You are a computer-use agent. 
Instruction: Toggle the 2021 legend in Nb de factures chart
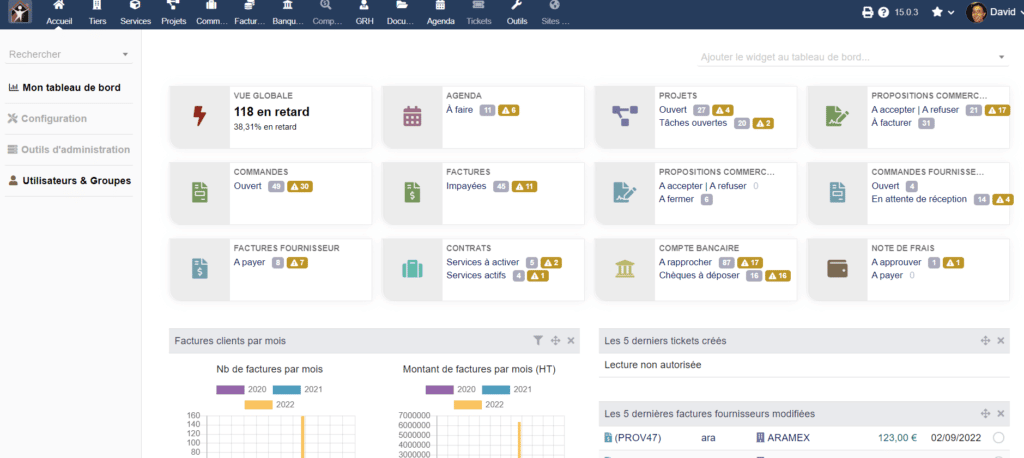click(x=298, y=389)
